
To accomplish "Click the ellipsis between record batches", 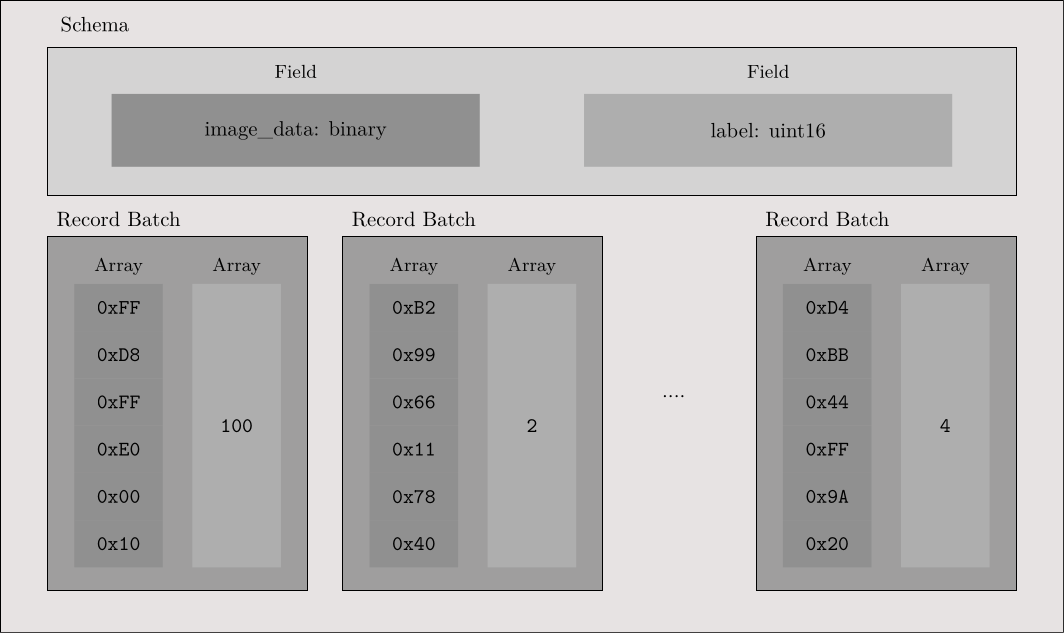I will pos(673,395).
